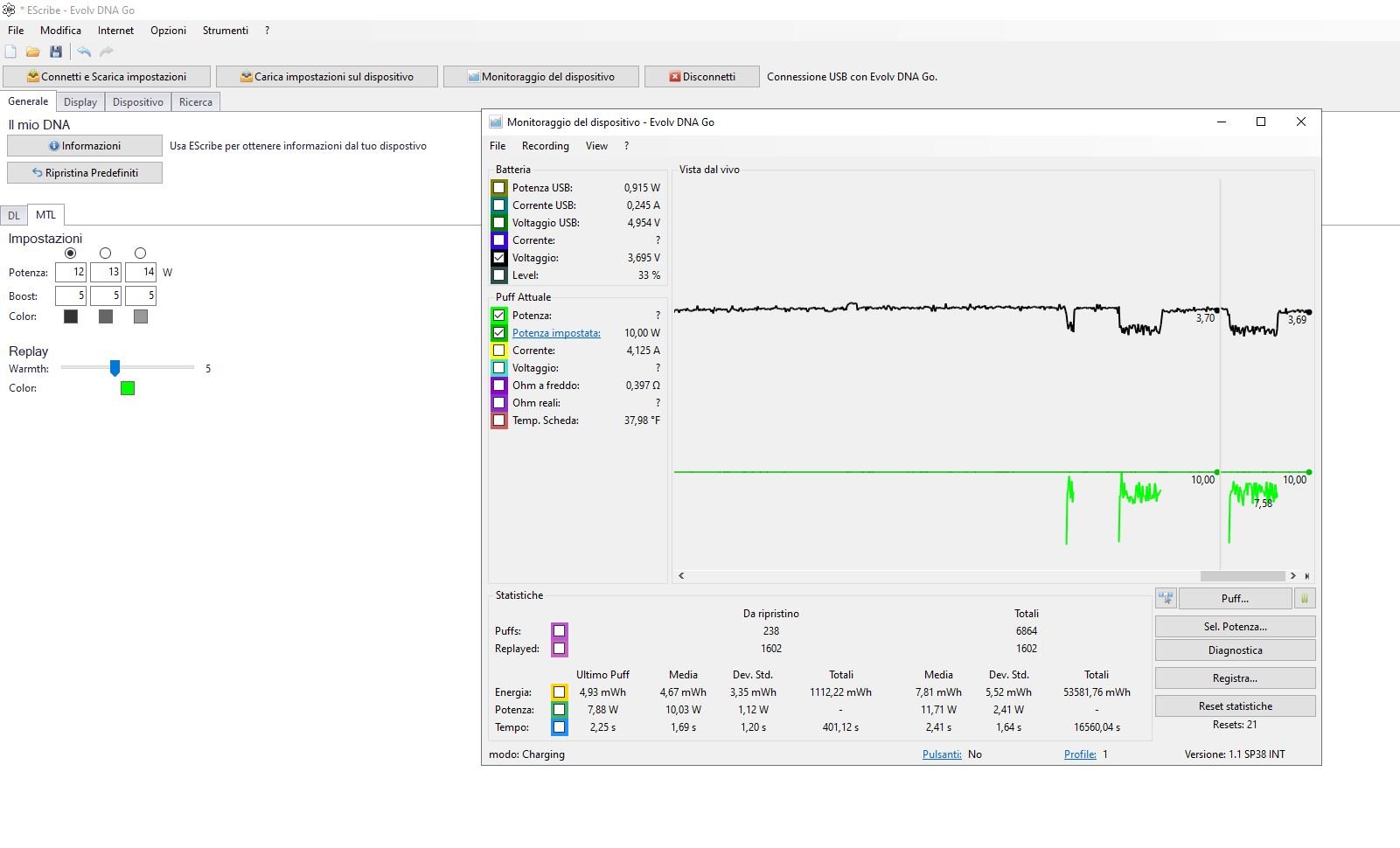
Task: Click the Redo arrow icon
Action: (107, 52)
